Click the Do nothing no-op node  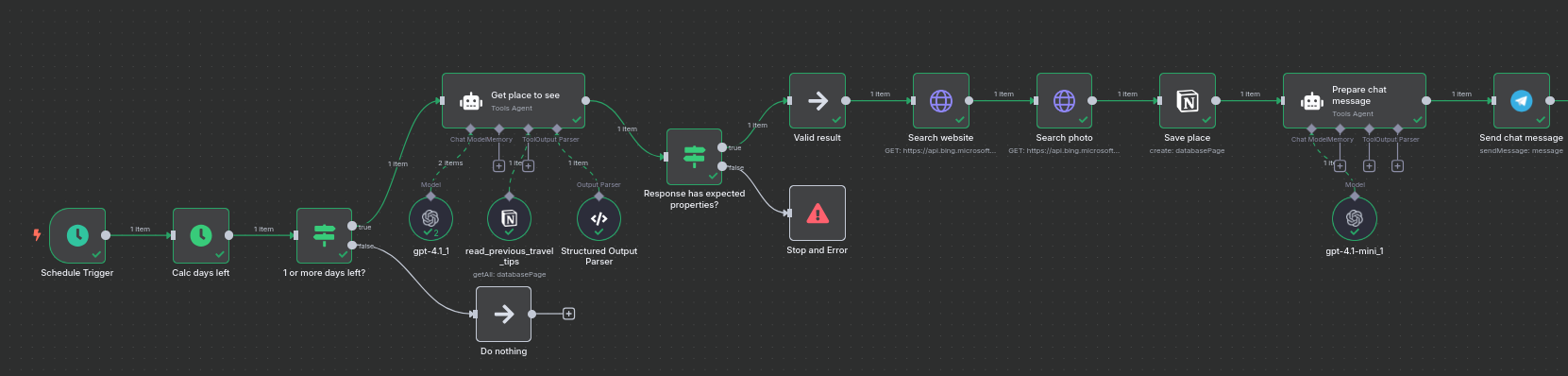coord(504,314)
